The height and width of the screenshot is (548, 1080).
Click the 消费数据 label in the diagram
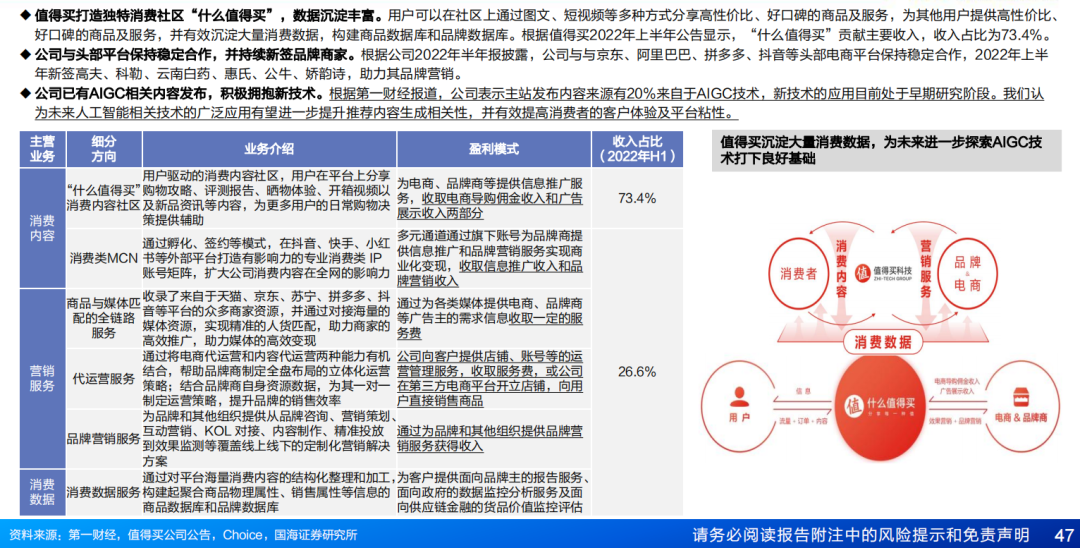point(883,341)
